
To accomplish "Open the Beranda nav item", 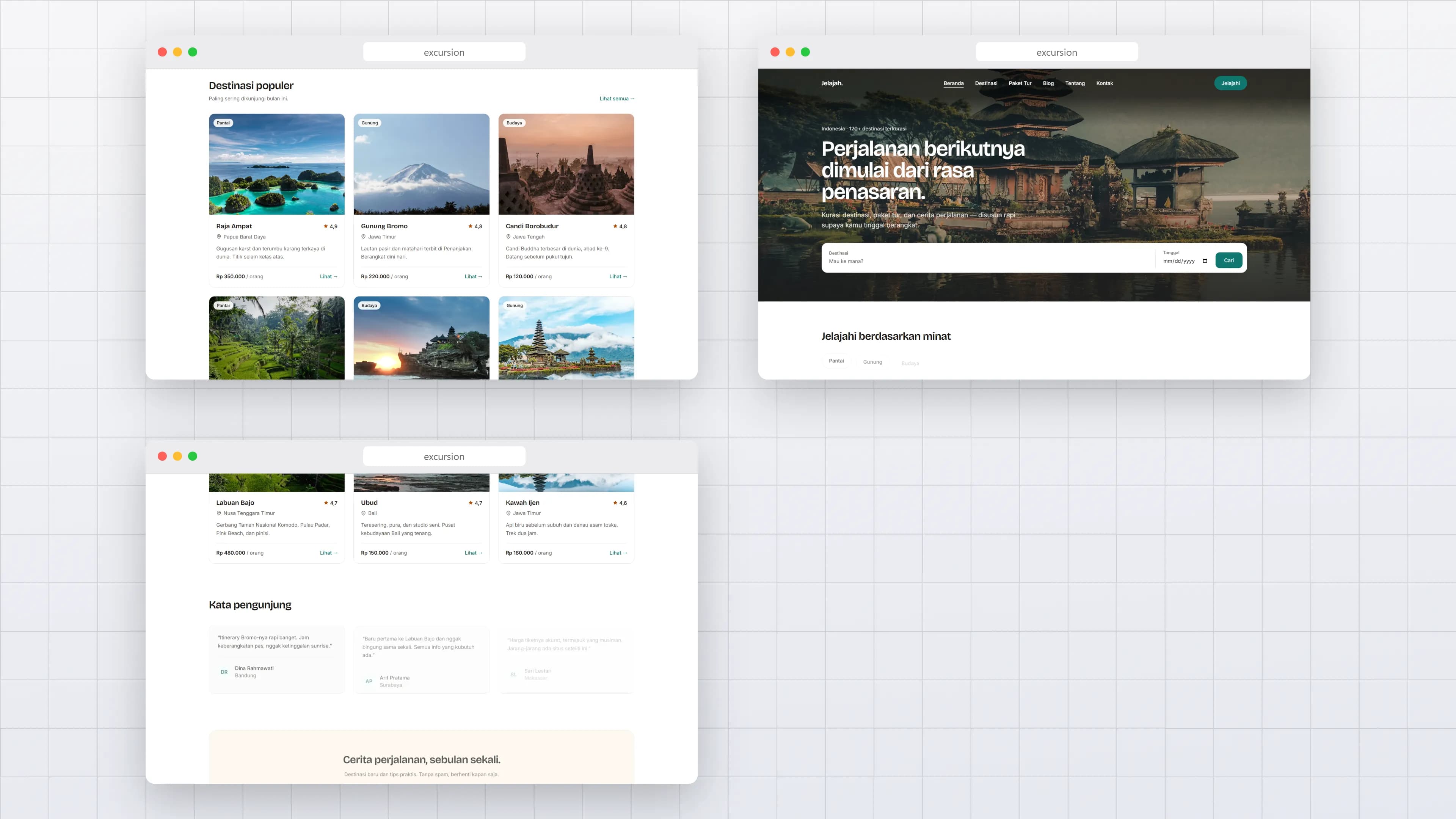I will (954, 83).
